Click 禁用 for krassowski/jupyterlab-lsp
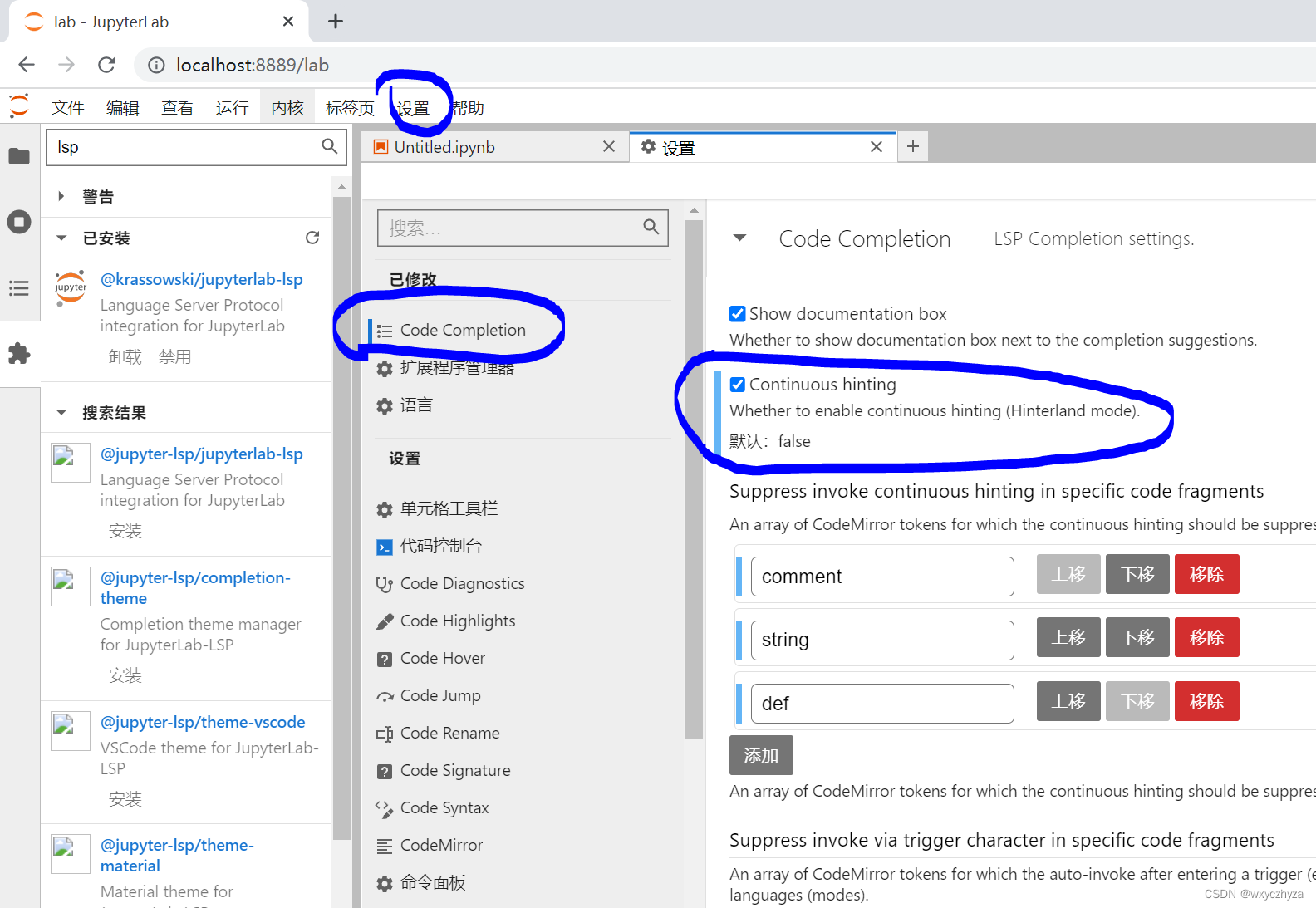The height and width of the screenshot is (908, 1316). [175, 356]
